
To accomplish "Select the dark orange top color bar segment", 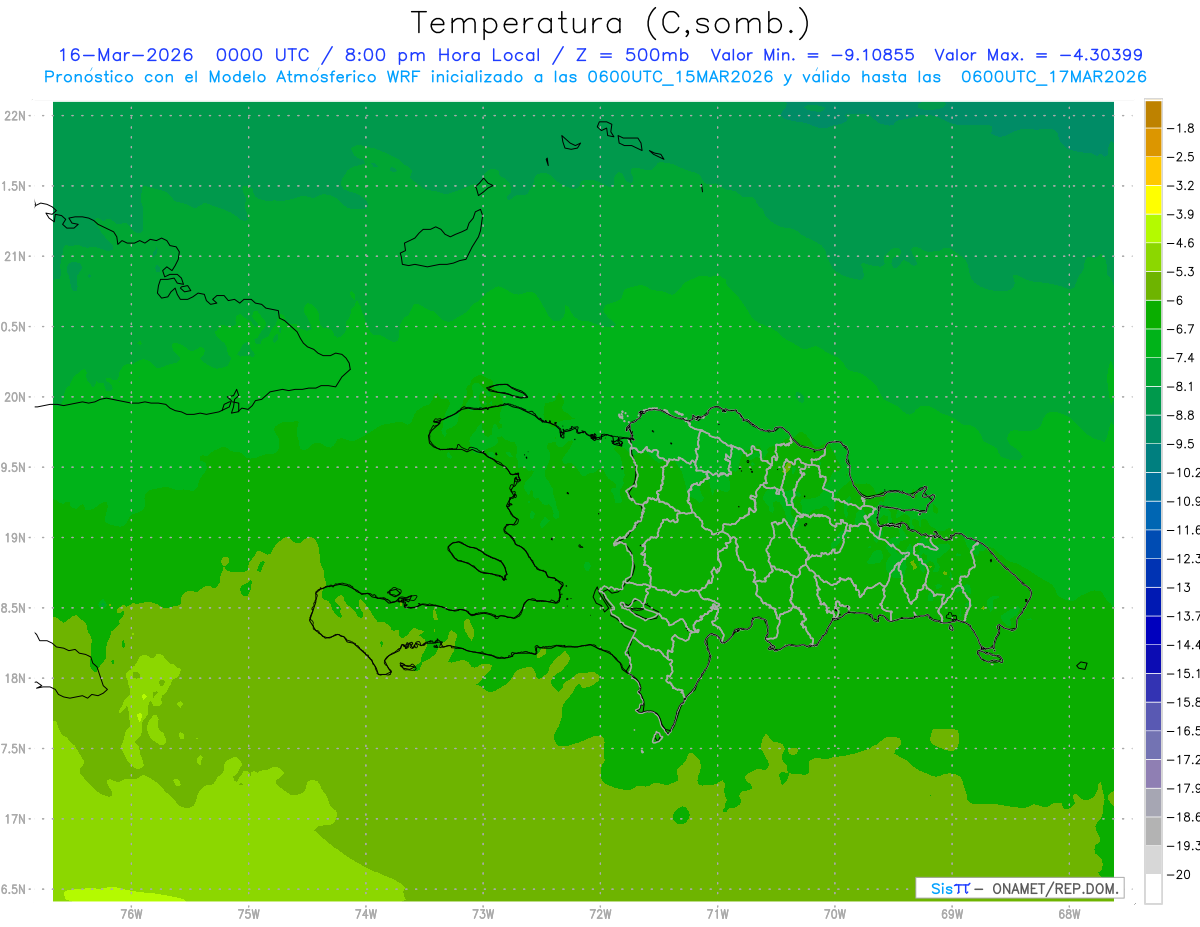I will tap(1153, 114).
